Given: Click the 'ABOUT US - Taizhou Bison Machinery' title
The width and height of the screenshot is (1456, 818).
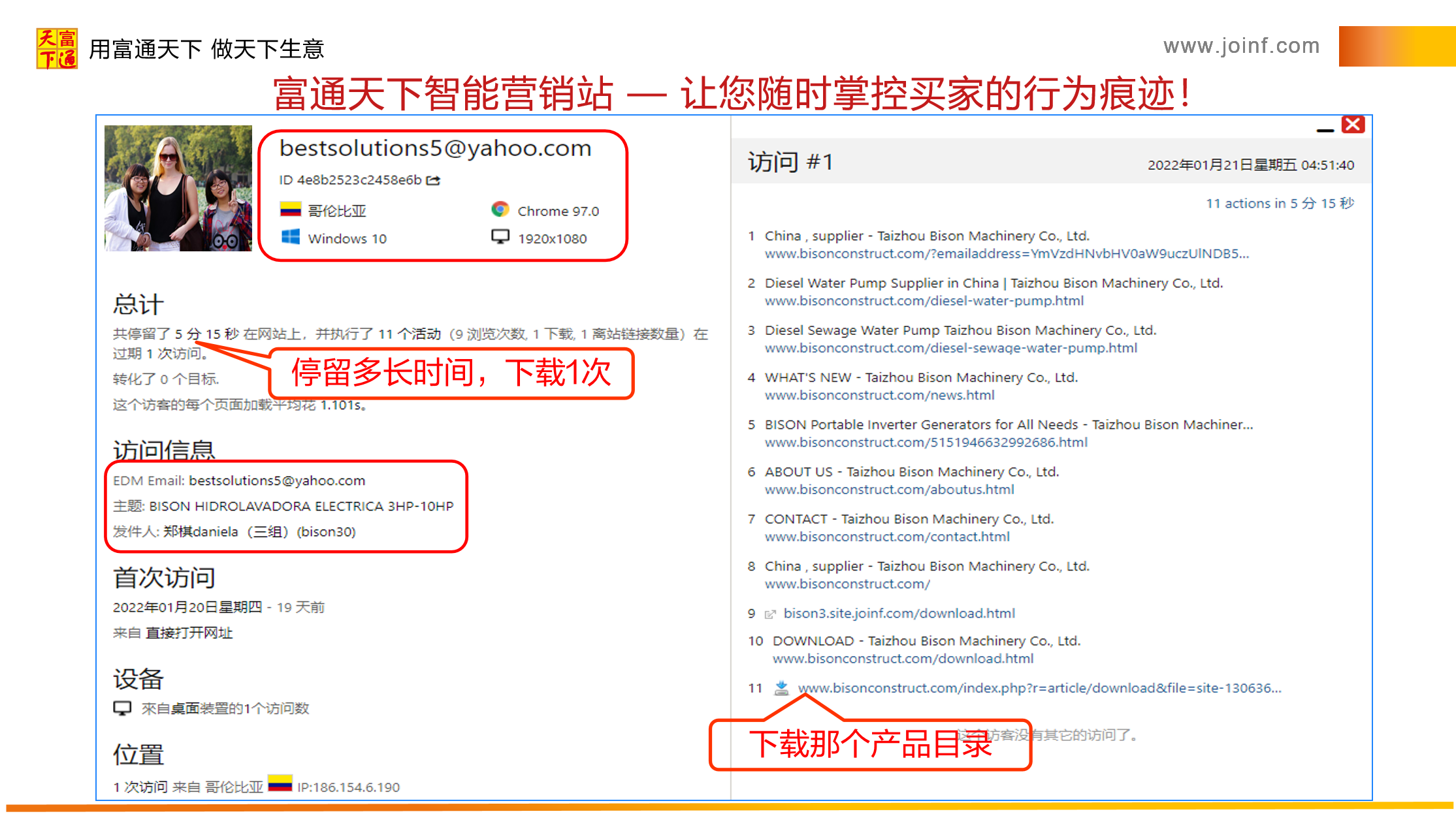Looking at the screenshot, I should coord(912,471).
